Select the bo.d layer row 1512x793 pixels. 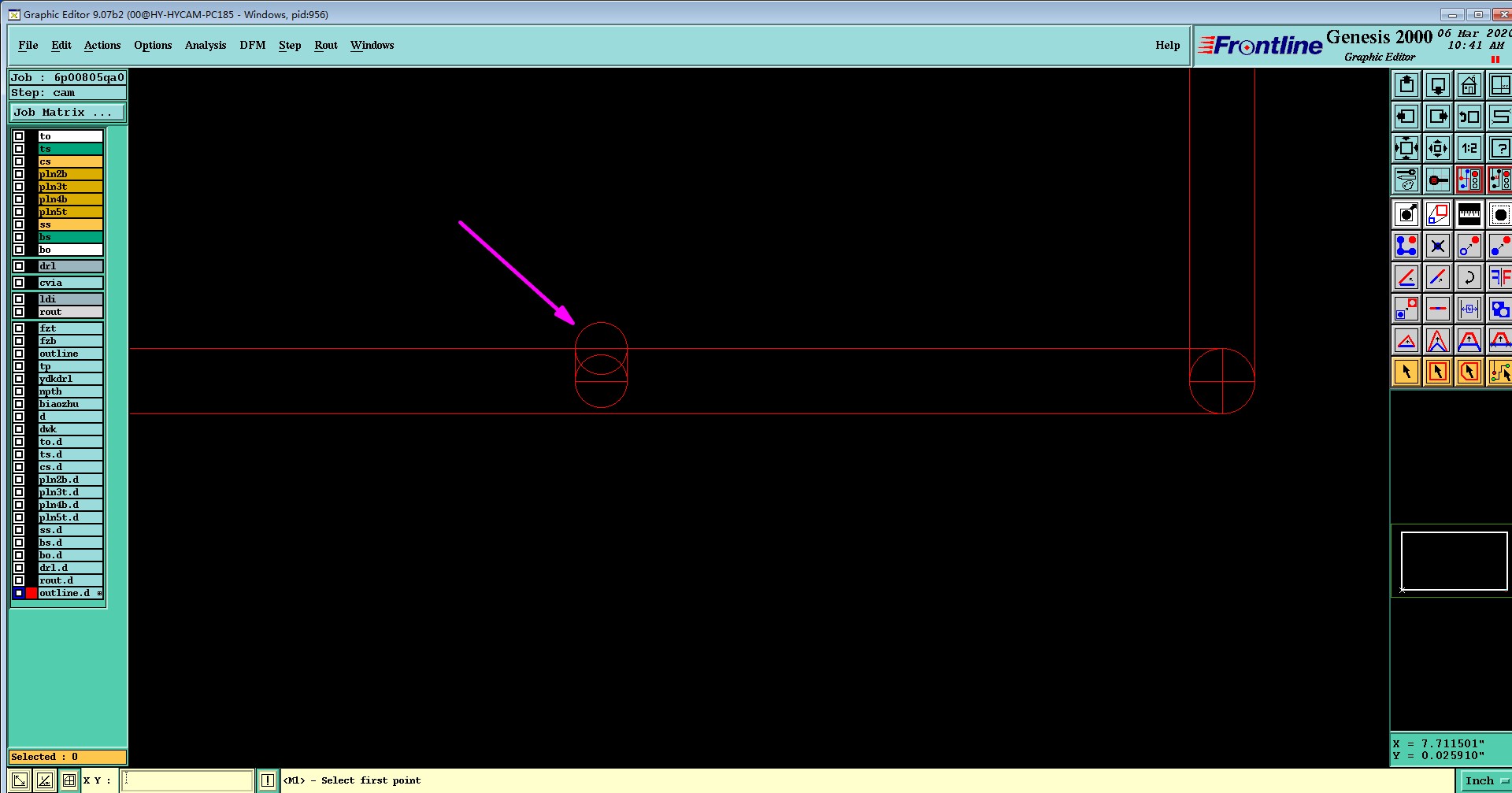point(71,555)
